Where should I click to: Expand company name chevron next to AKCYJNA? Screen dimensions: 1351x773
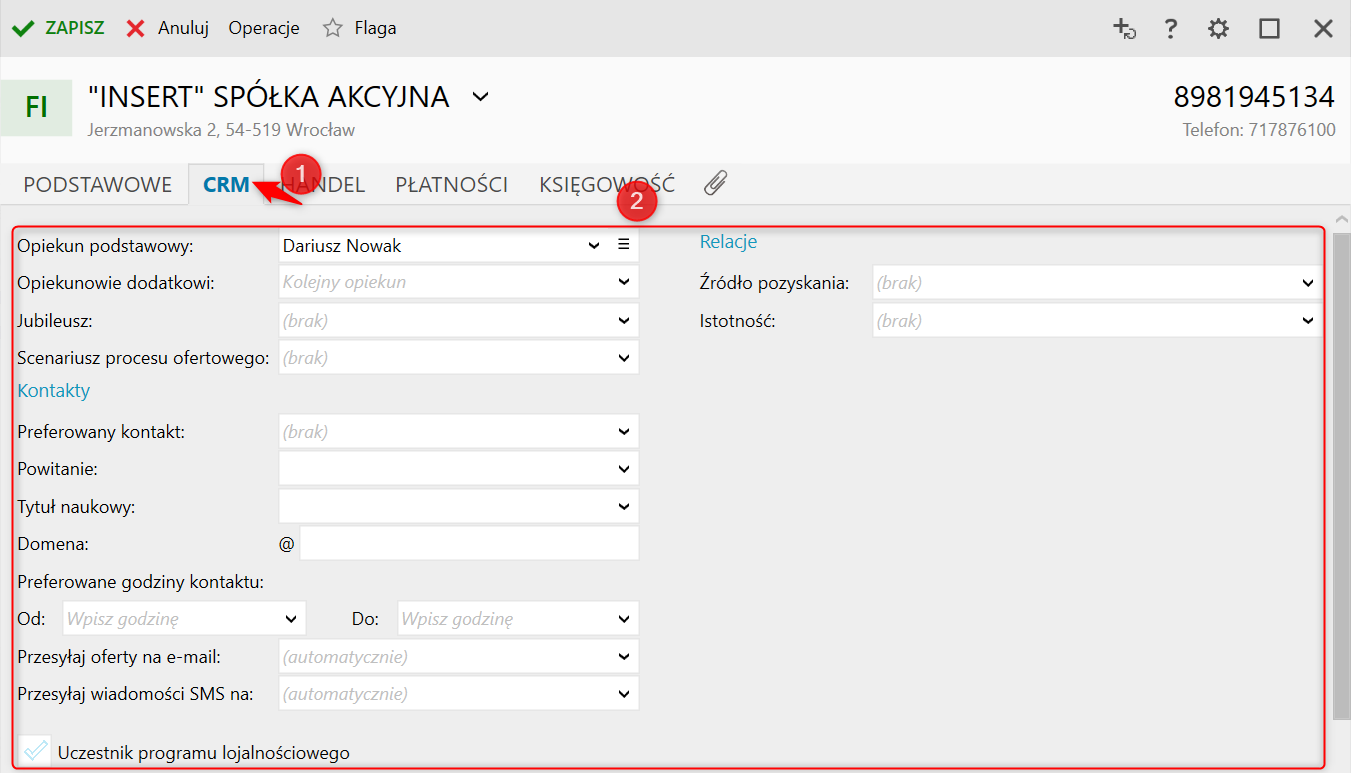(481, 97)
